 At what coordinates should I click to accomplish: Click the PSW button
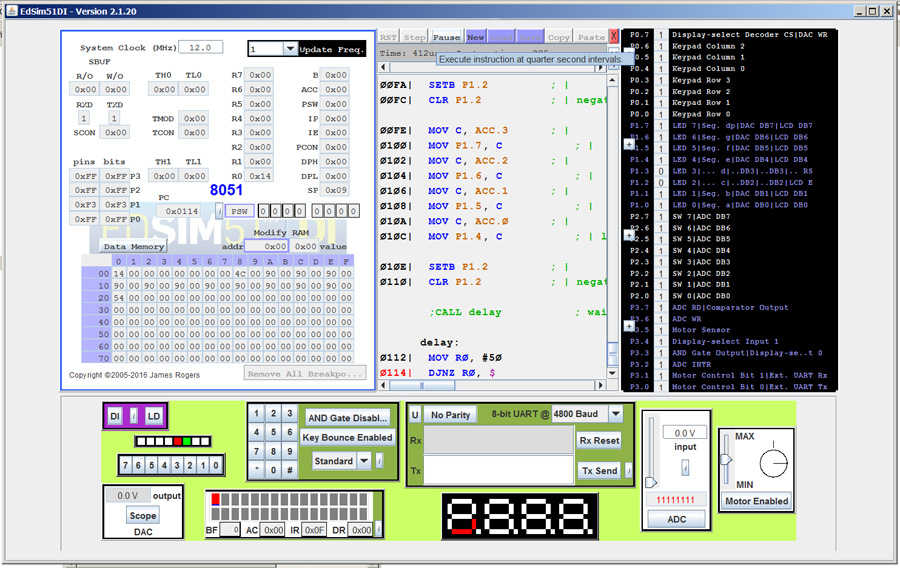tap(239, 211)
